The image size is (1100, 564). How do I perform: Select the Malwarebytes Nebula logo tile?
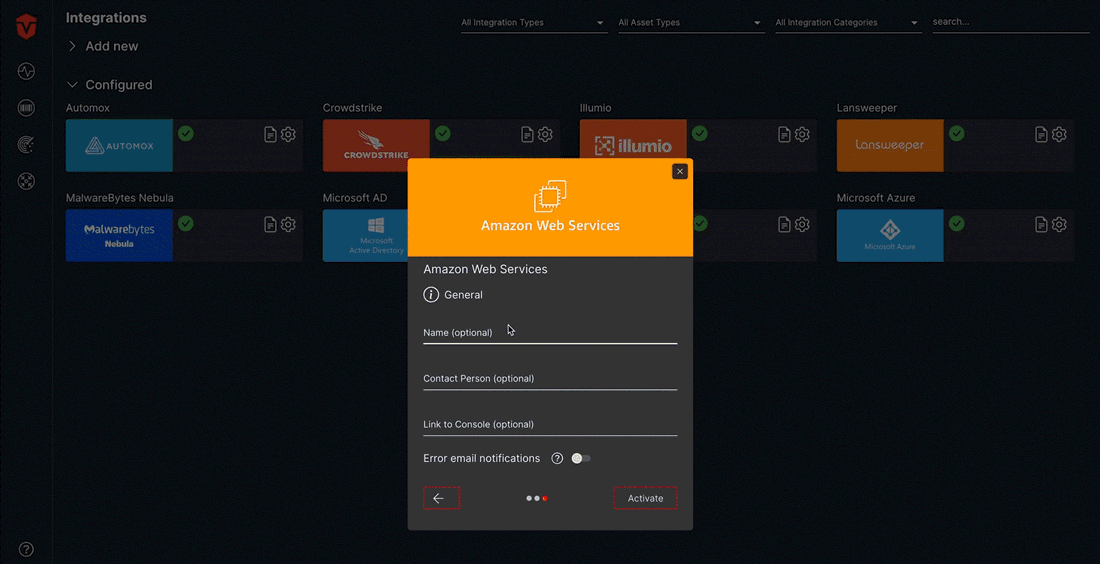(119, 235)
